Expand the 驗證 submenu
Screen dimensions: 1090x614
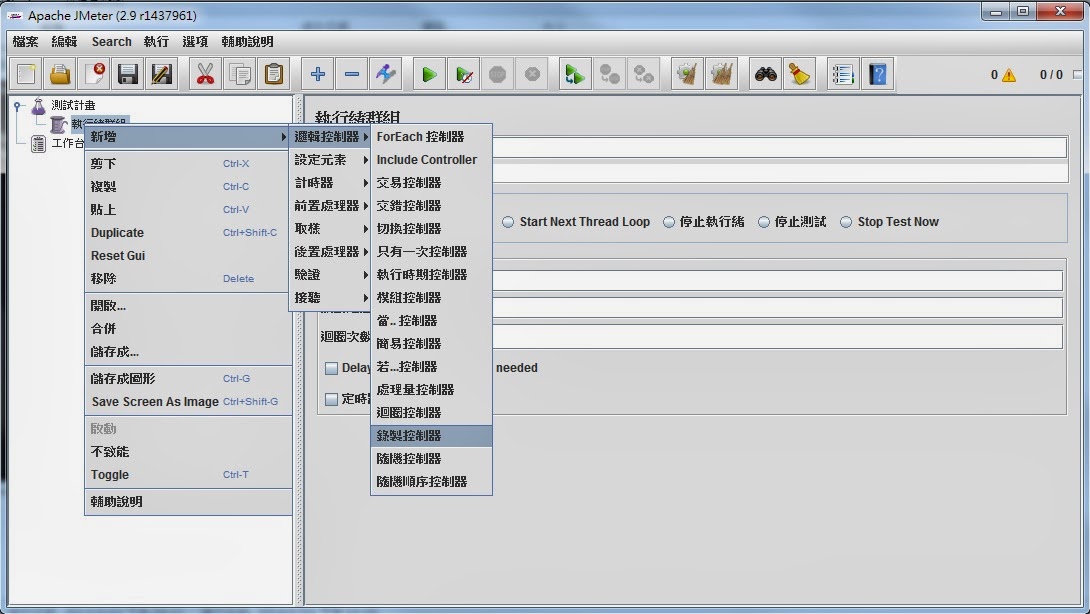[x=330, y=275]
